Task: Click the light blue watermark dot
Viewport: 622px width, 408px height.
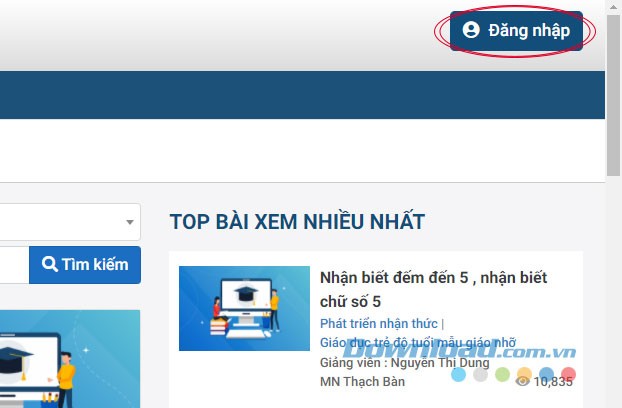Action: [x=459, y=375]
